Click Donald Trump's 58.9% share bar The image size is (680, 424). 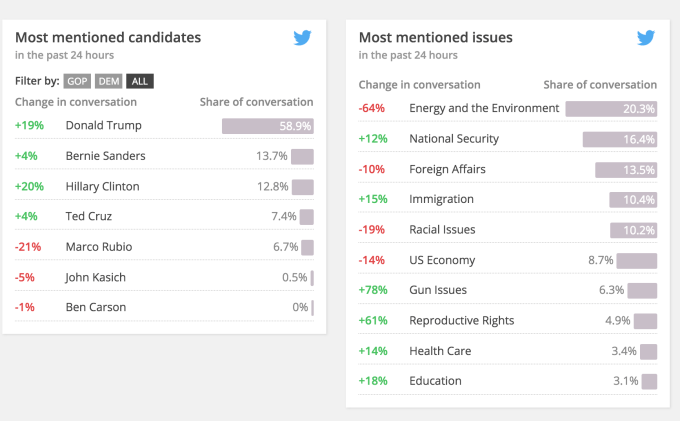coord(267,126)
